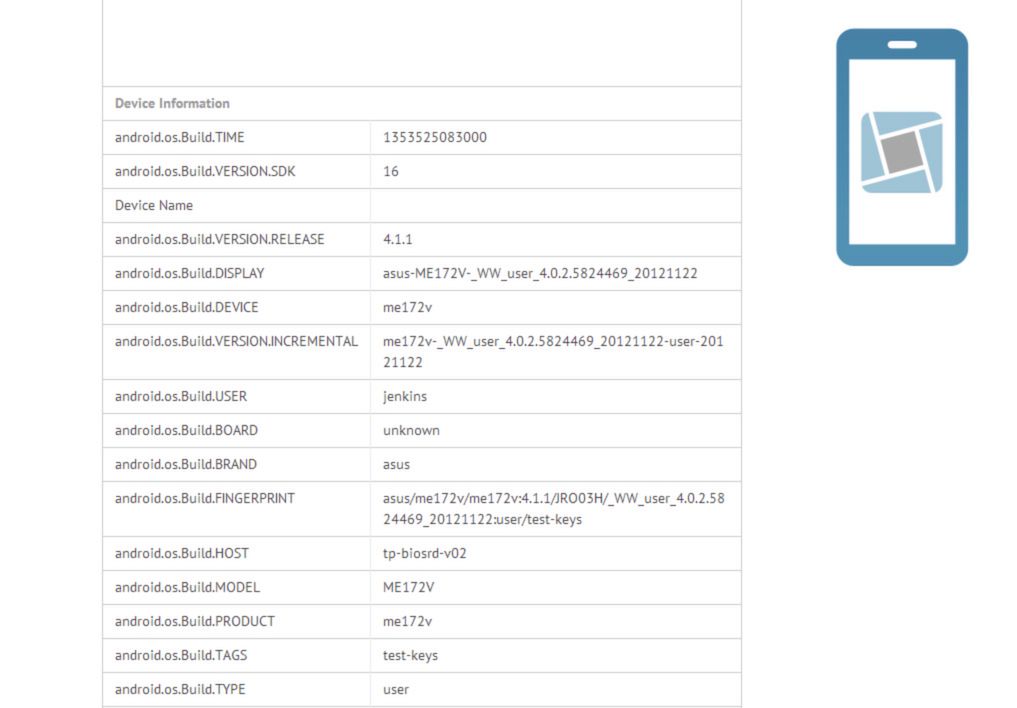Select the value 1353525083000
This screenshot has height=708, width=1017.
pos(435,137)
